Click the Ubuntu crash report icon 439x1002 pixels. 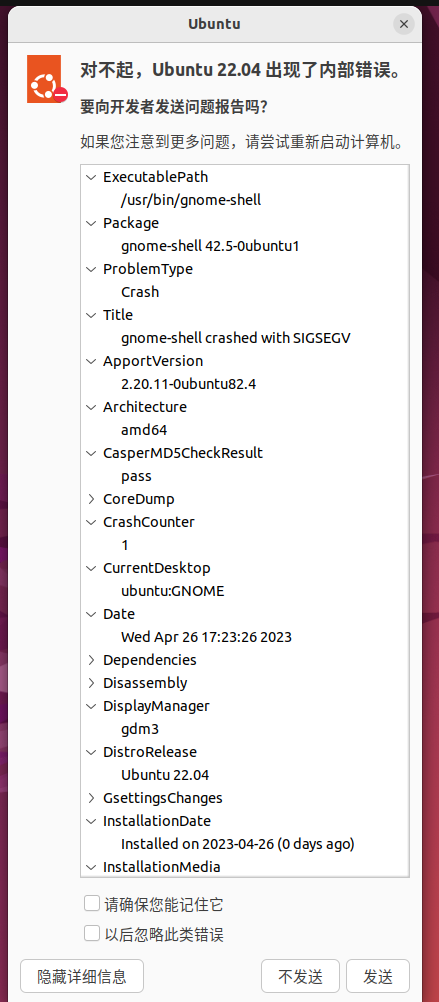coord(47,79)
